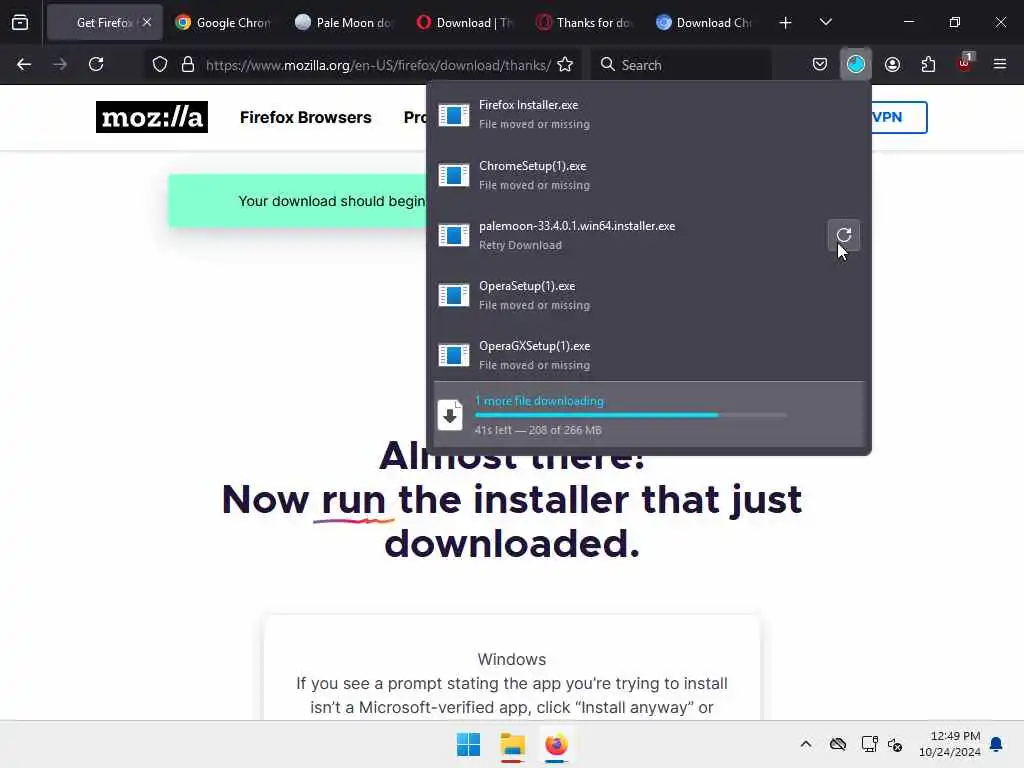The image size is (1024, 768).
Task: Select OperaSetup(1).exe download entry
Action: pos(649,295)
